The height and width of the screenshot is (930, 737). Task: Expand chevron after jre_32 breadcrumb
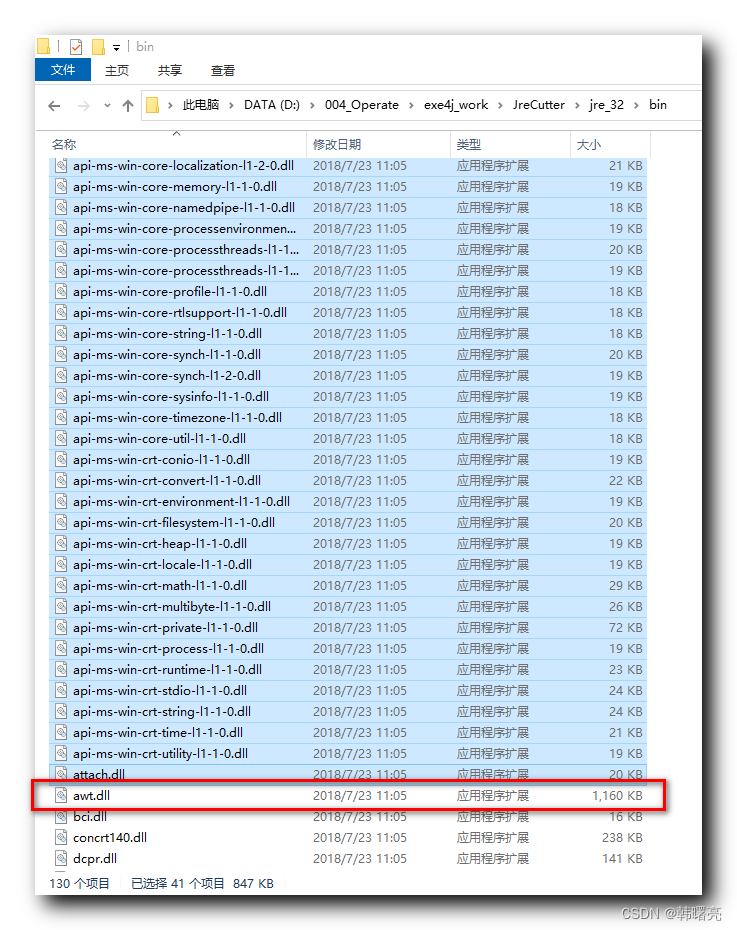tap(636, 106)
